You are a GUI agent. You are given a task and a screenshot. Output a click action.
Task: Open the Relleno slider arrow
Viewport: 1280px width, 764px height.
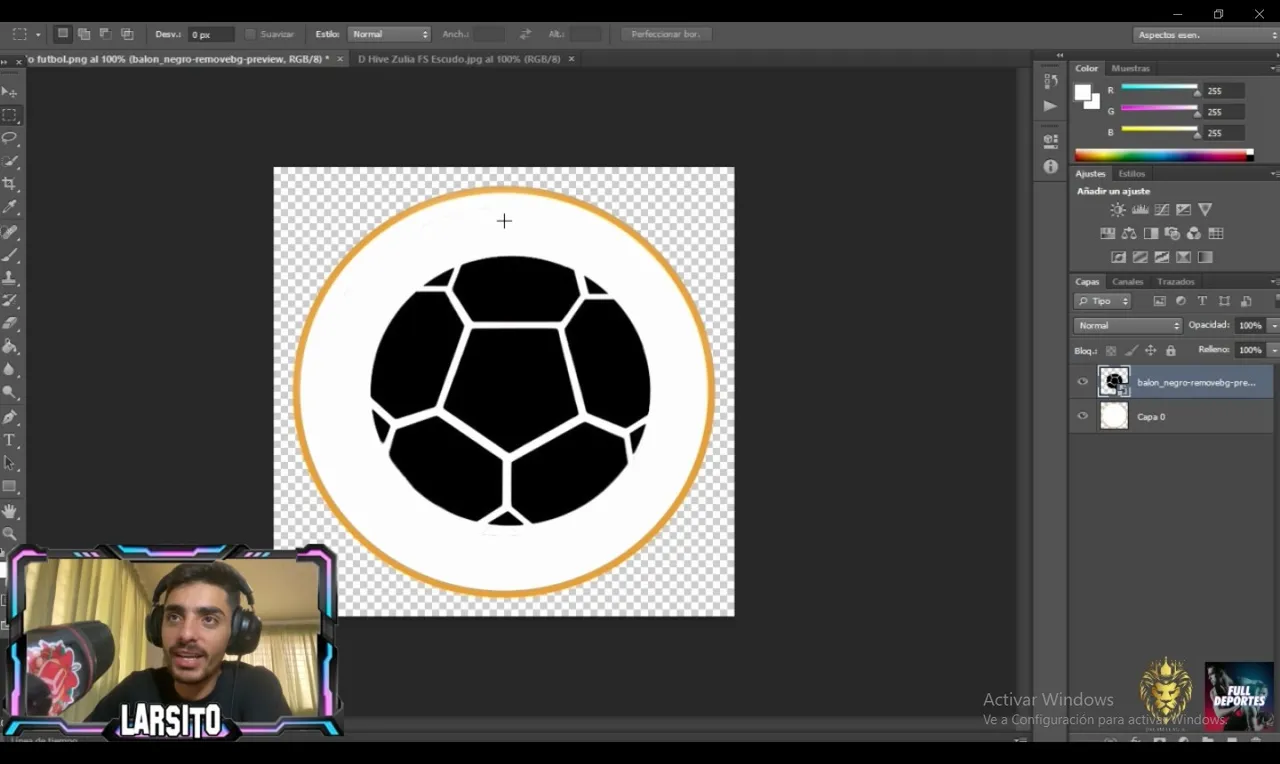1273,350
